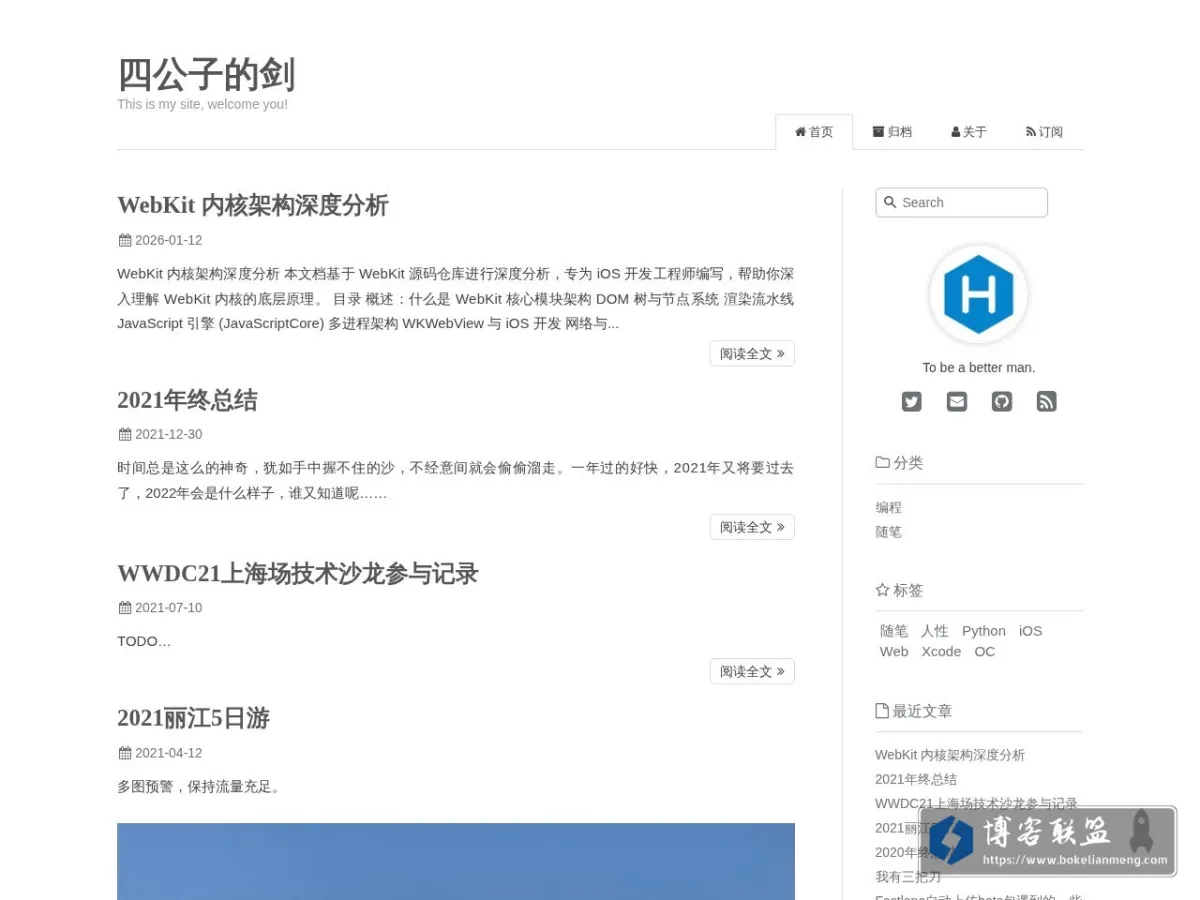Open the 订阅 subscribe tab

[x=1044, y=132]
